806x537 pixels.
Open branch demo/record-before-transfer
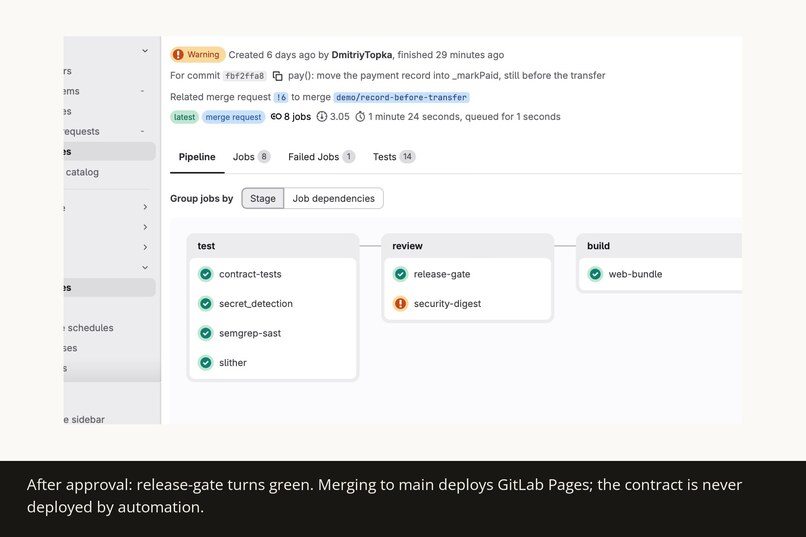pos(401,97)
